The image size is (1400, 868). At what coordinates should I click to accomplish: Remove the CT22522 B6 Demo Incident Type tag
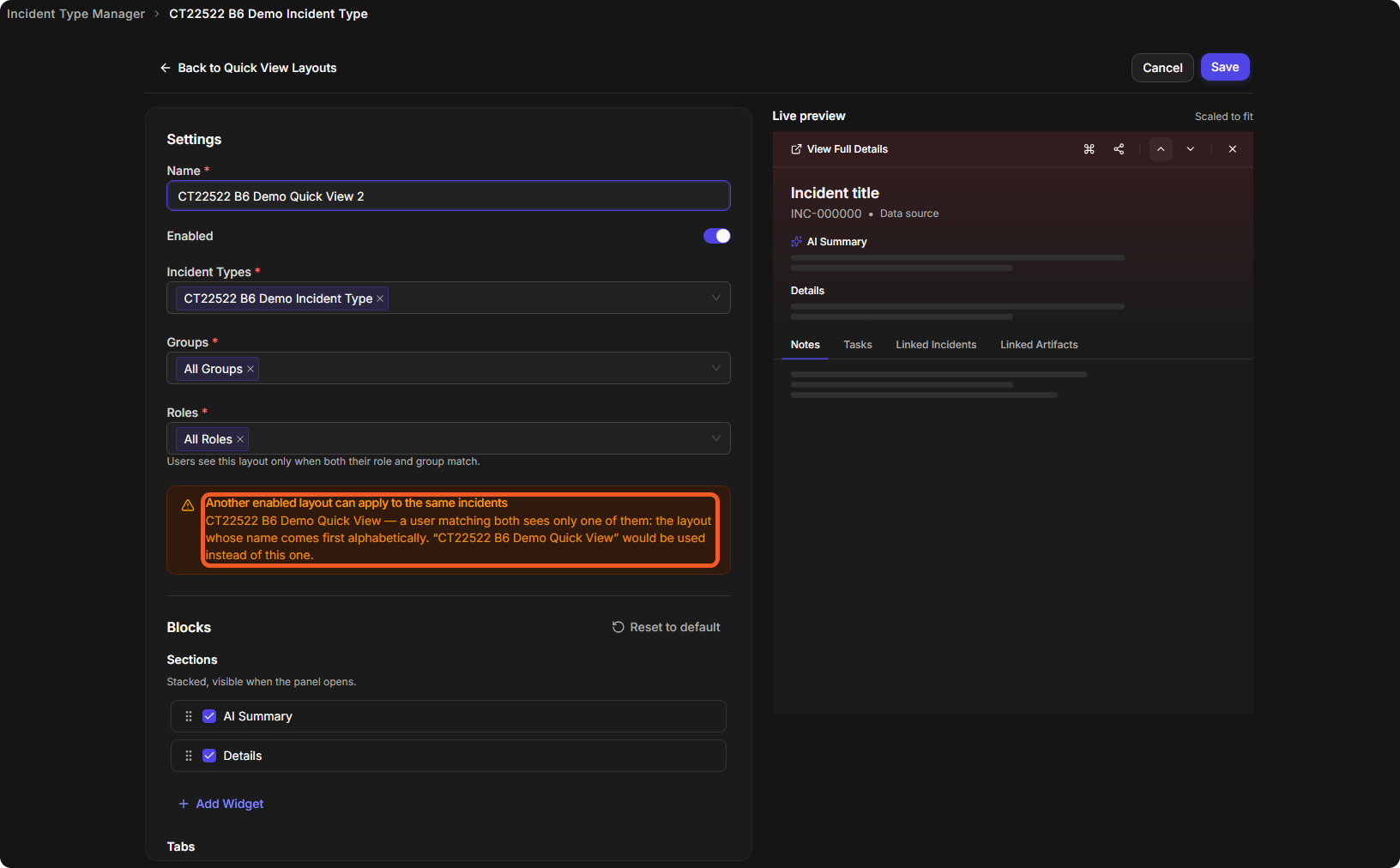pyautogui.click(x=380, y=298)
